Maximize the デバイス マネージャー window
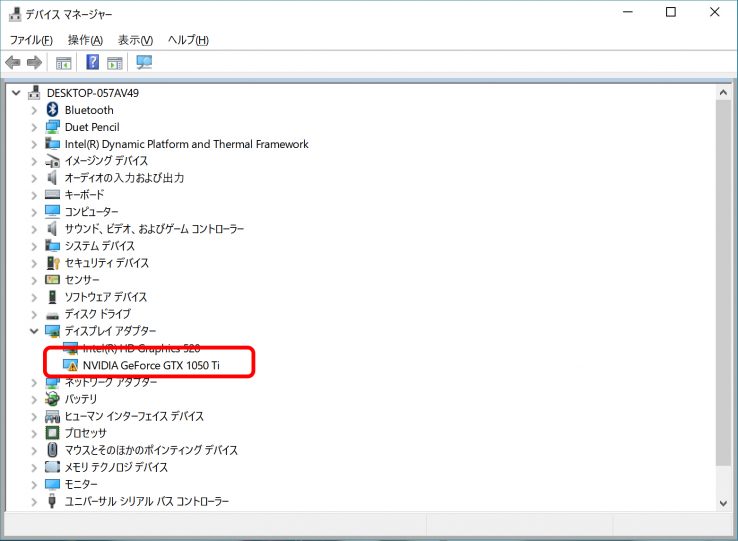 (671, 12)
